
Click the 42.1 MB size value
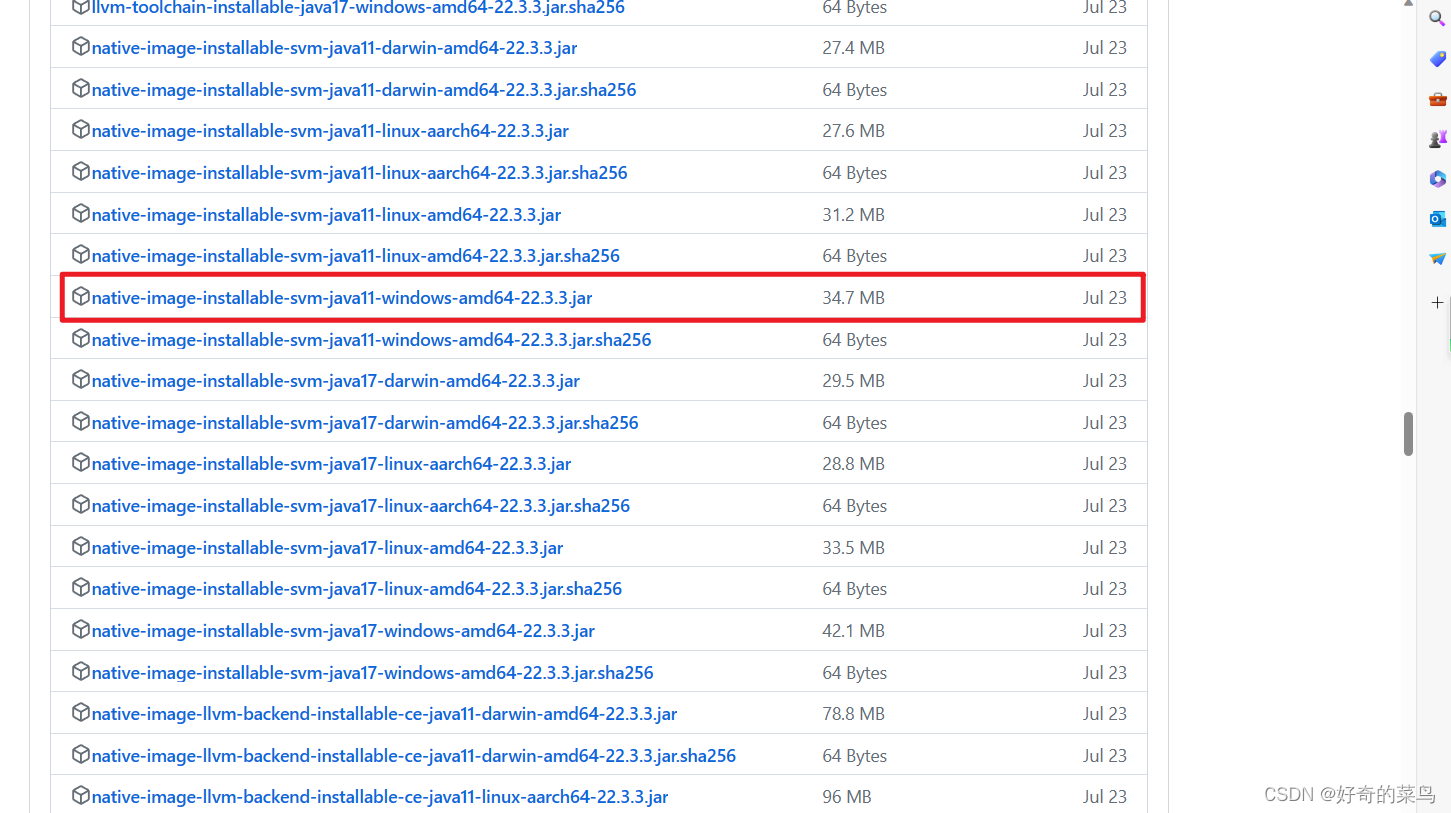coord(853,631)
